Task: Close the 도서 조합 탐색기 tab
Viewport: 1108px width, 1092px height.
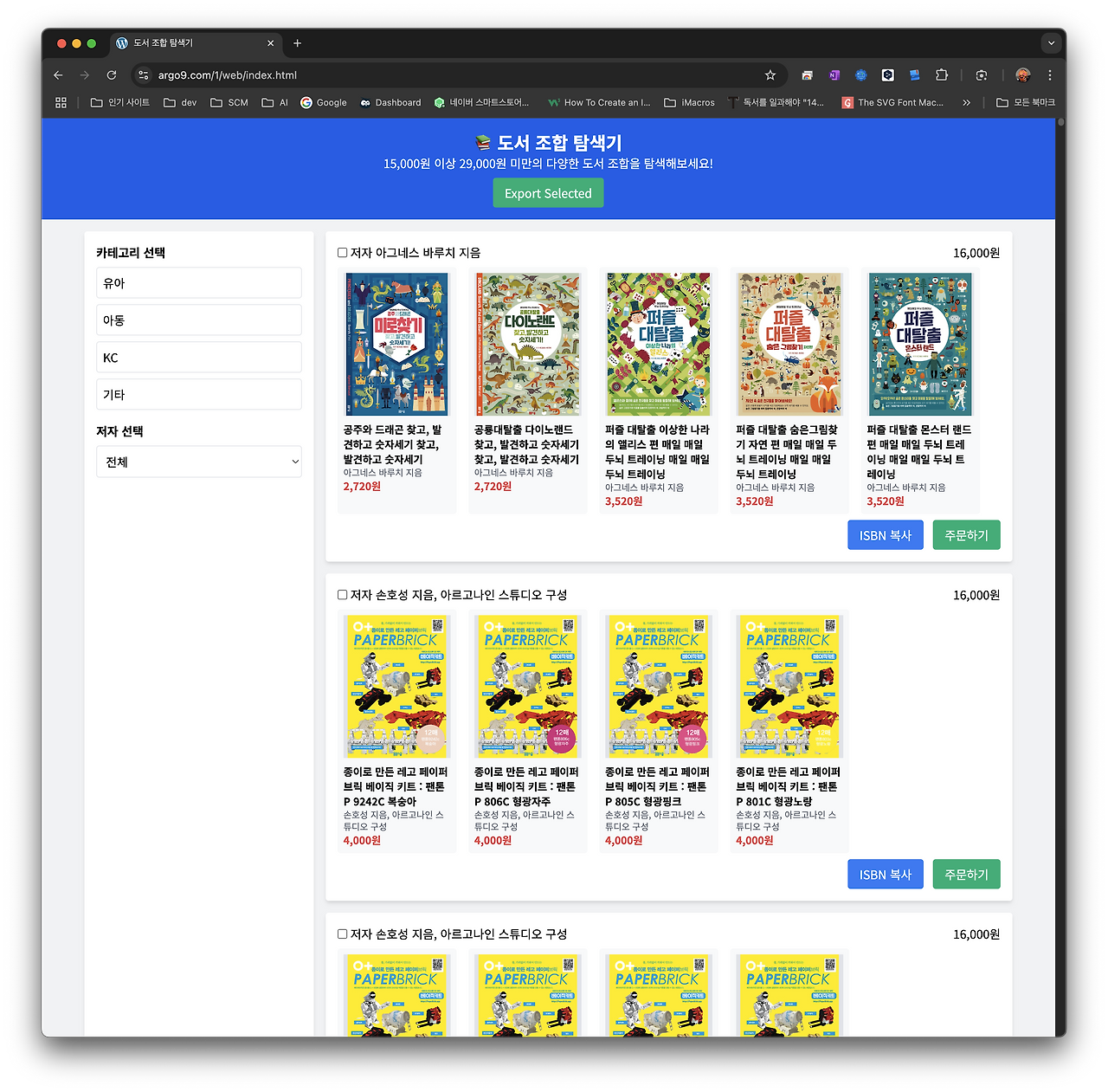Action: [271, 43]
